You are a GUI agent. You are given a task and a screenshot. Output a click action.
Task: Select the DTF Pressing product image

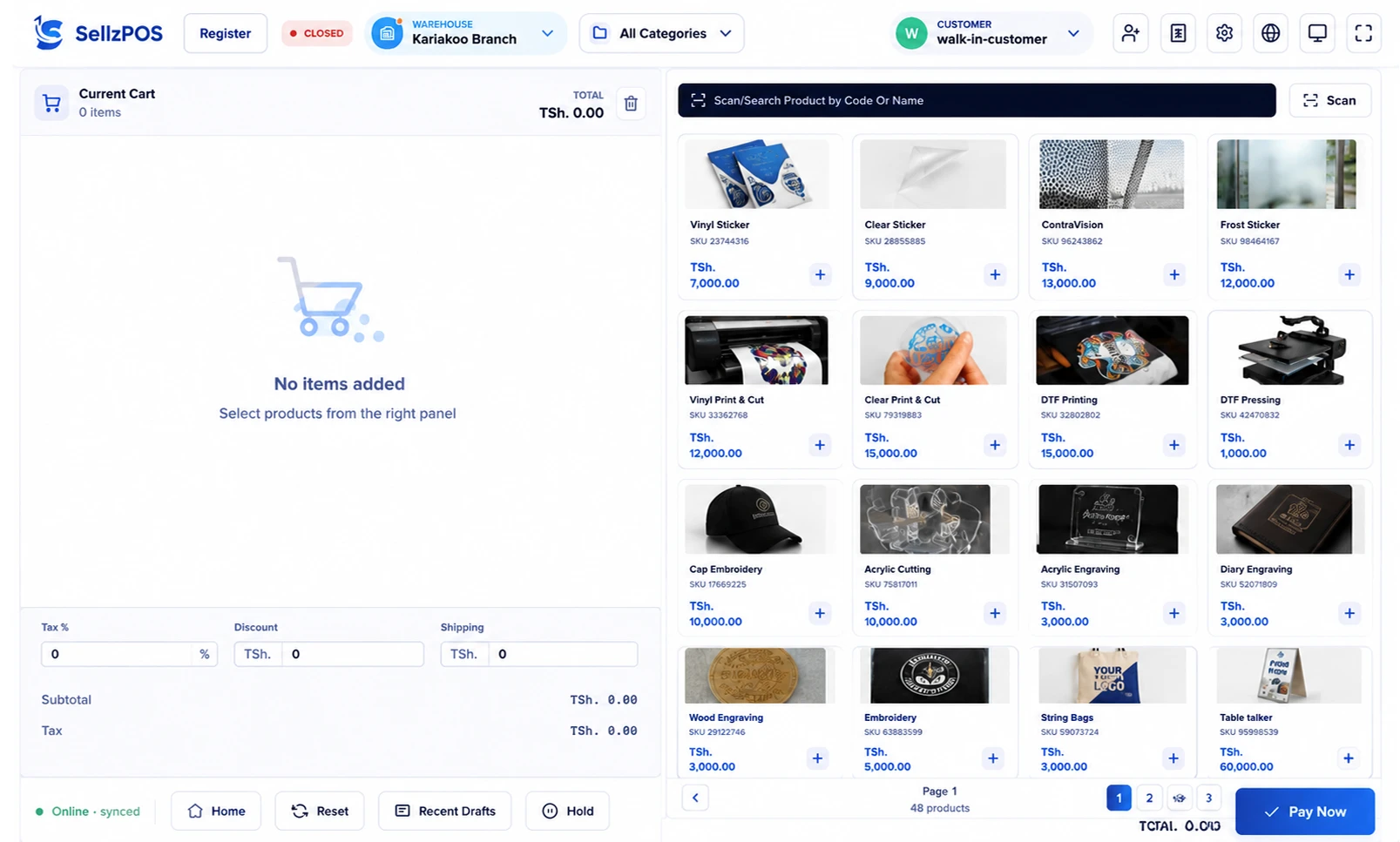click(1290, 350)
